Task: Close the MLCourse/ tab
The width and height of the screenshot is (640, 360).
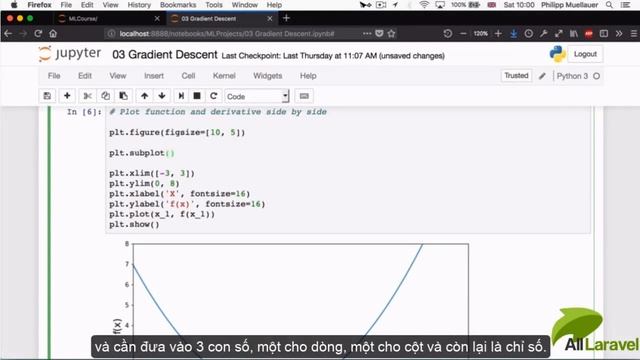Action: [x=157, y=19]
